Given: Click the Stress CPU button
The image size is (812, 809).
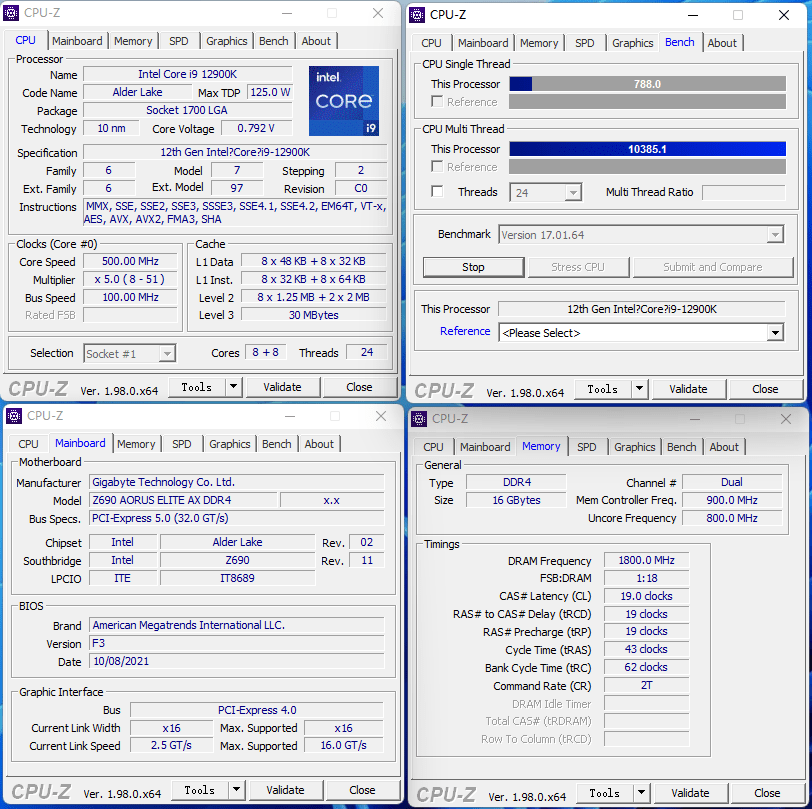Looking at the screenshot, I should pos(578,267).
